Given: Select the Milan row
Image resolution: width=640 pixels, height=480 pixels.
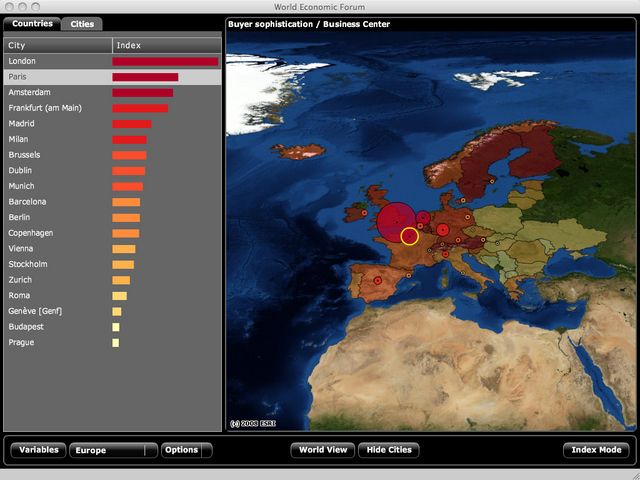Looking at the screenshot, I should coord(113,140).
